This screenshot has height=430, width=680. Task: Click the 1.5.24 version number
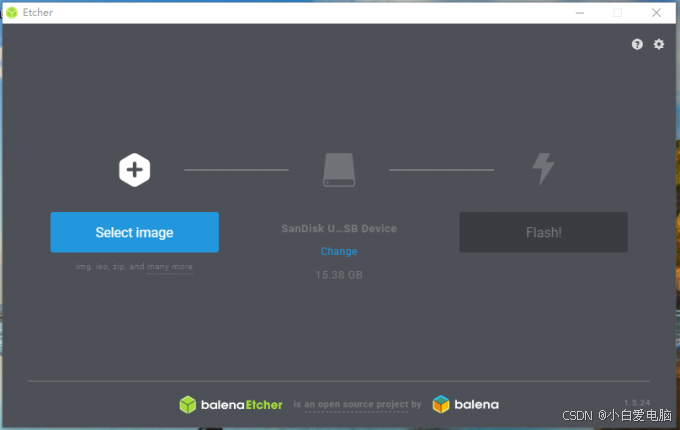[637, 403]
